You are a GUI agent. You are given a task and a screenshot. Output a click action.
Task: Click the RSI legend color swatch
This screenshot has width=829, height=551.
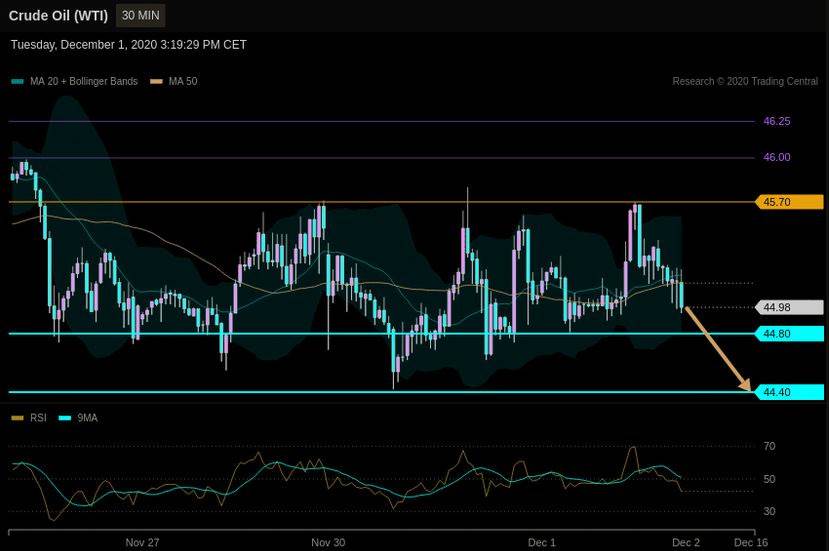click(17, 418)
